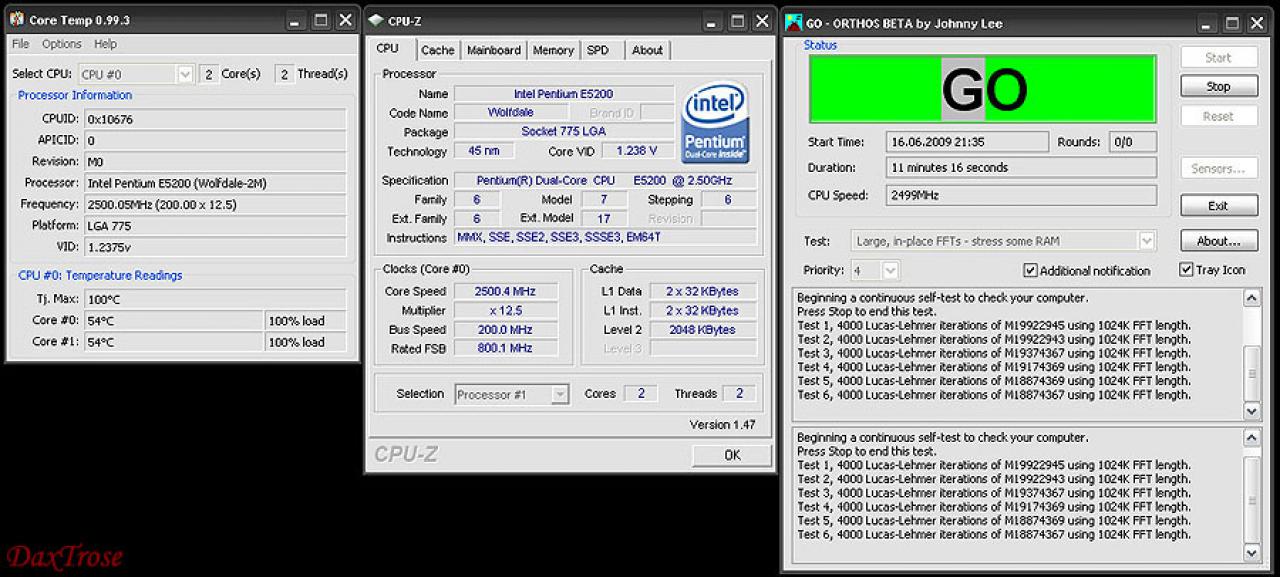1280x577 pixels.
Task: Click scroll down arrow of upper ORTHOS log
Action: tap(1252, 411)
